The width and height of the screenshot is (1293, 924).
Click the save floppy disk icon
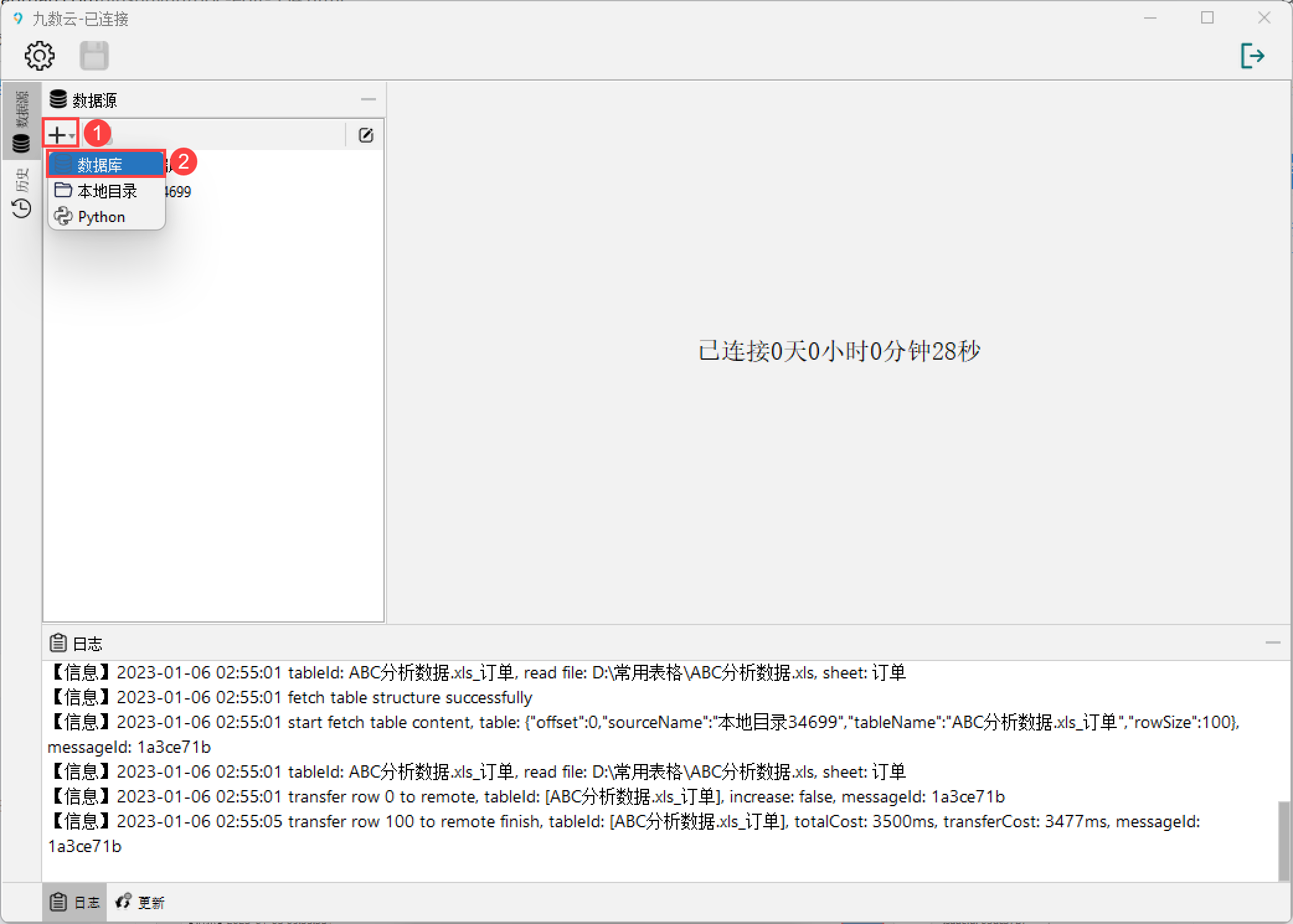94,56
